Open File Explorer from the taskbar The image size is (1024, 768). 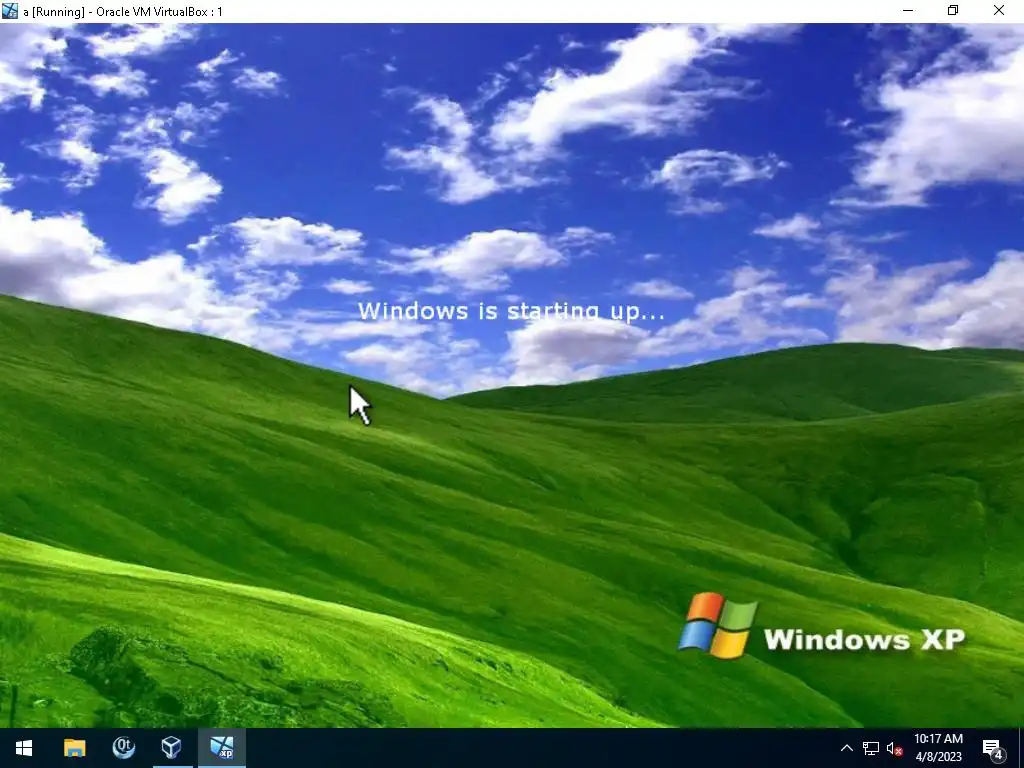coord(74,748)
